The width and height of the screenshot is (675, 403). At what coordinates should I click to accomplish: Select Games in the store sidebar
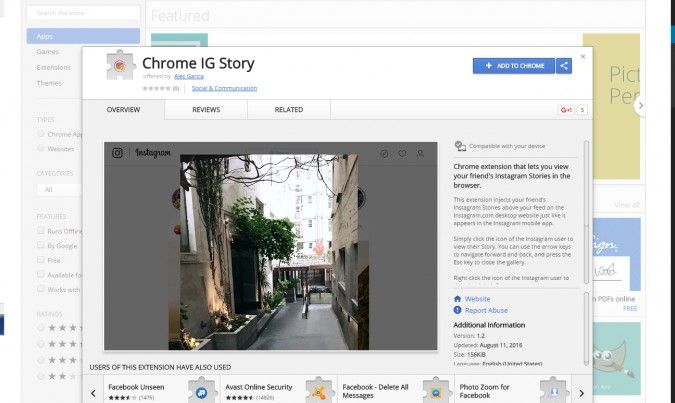48,52
